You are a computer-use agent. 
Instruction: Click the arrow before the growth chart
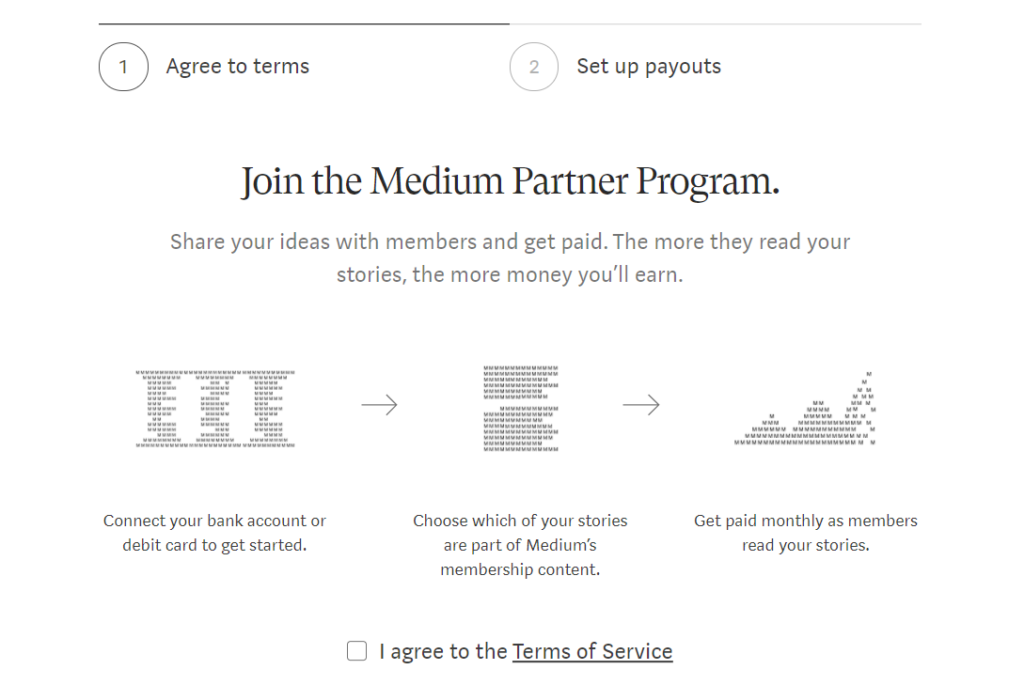tap(641, 405)
